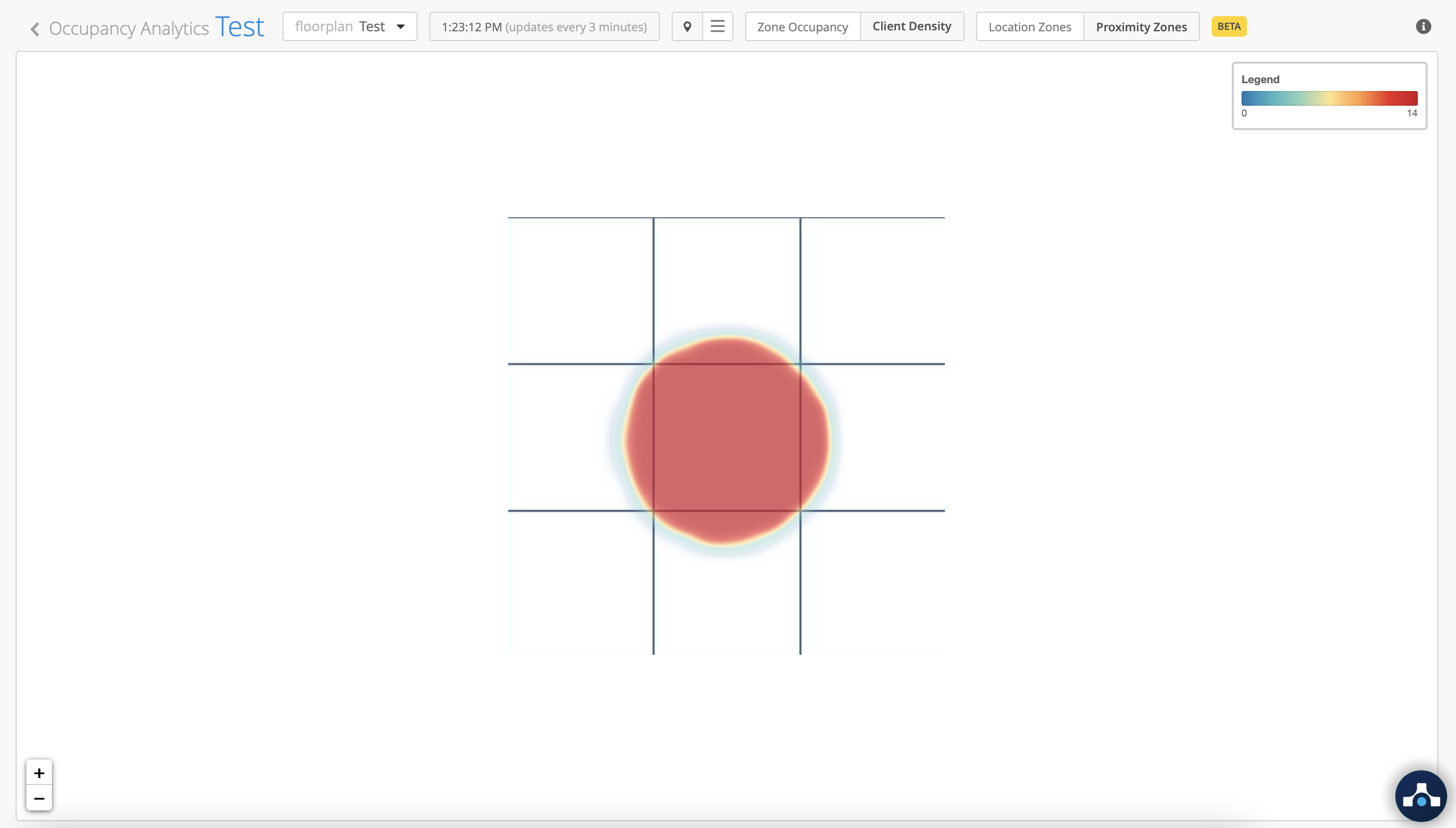Switch to the list view icon
The height and width of the screenshot is (828, 1456).
(x=717, y=27)
